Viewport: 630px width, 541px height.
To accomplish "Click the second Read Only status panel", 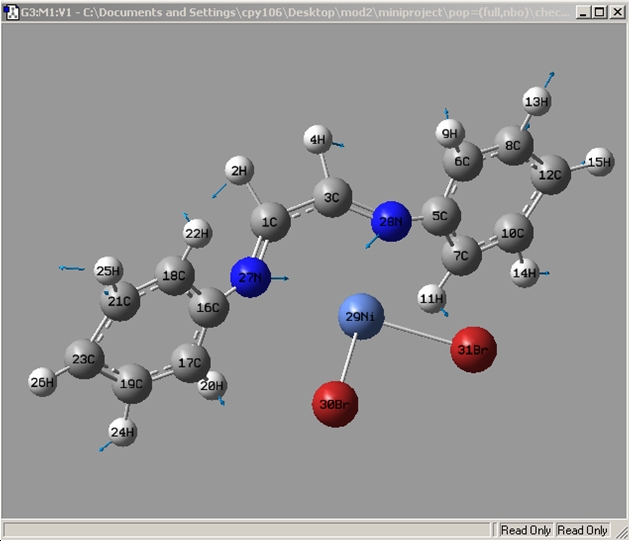I will (582, 530).
